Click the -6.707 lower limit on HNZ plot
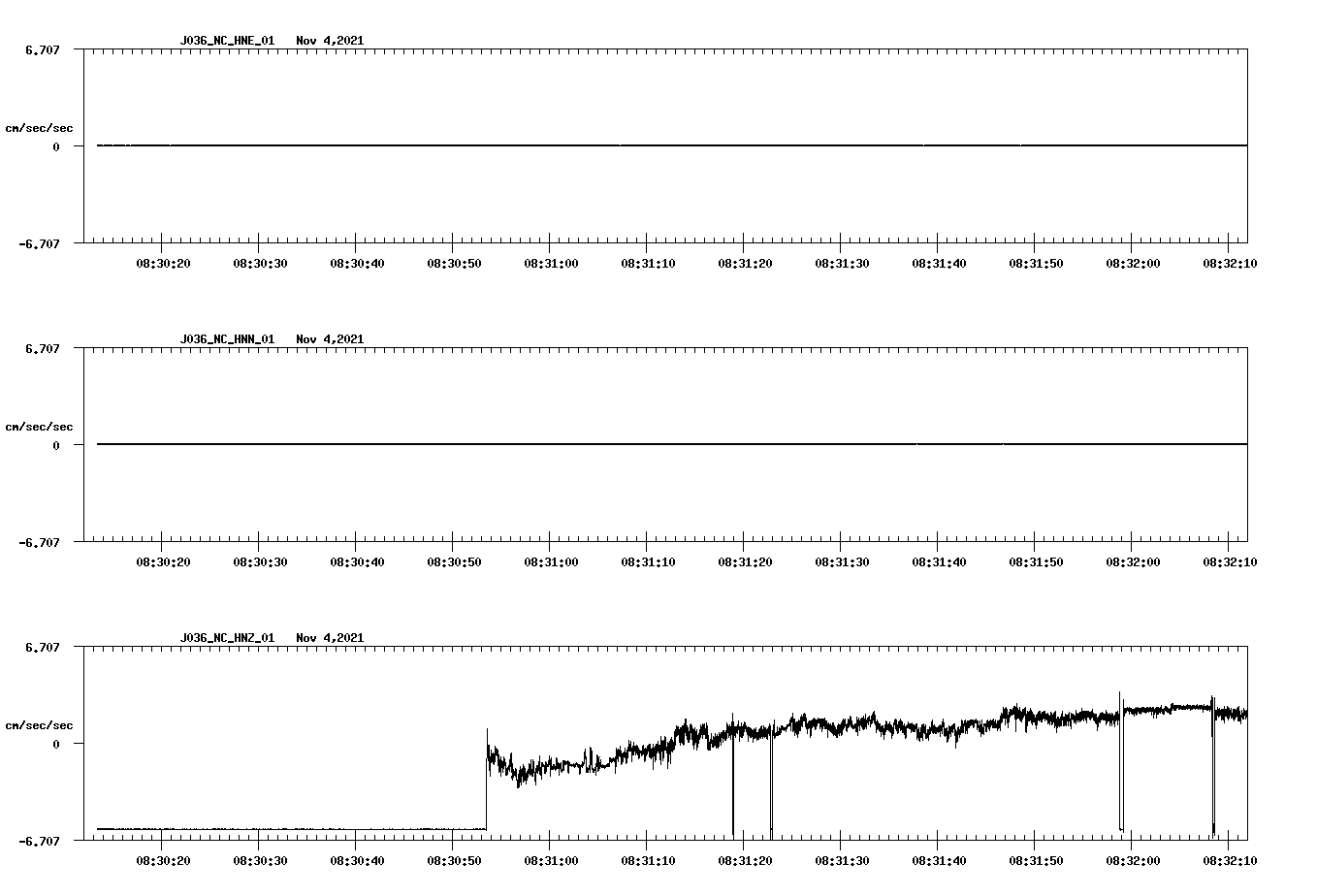Screen dimensions: 1317x896 tap(39, 841)
